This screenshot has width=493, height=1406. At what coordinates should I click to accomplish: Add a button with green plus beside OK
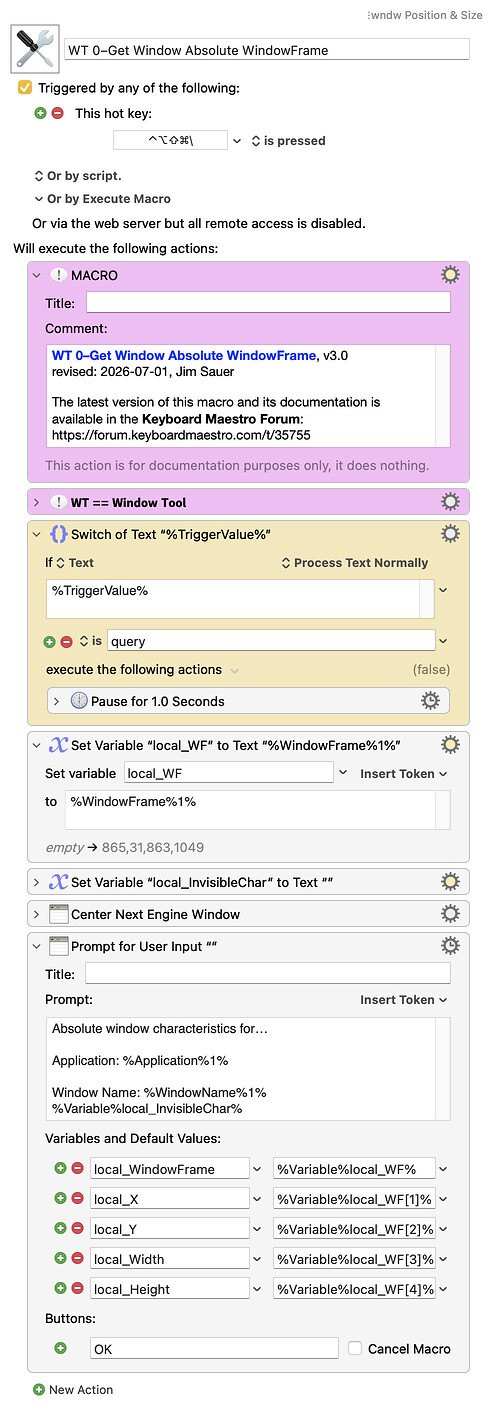coord(60,1348)
